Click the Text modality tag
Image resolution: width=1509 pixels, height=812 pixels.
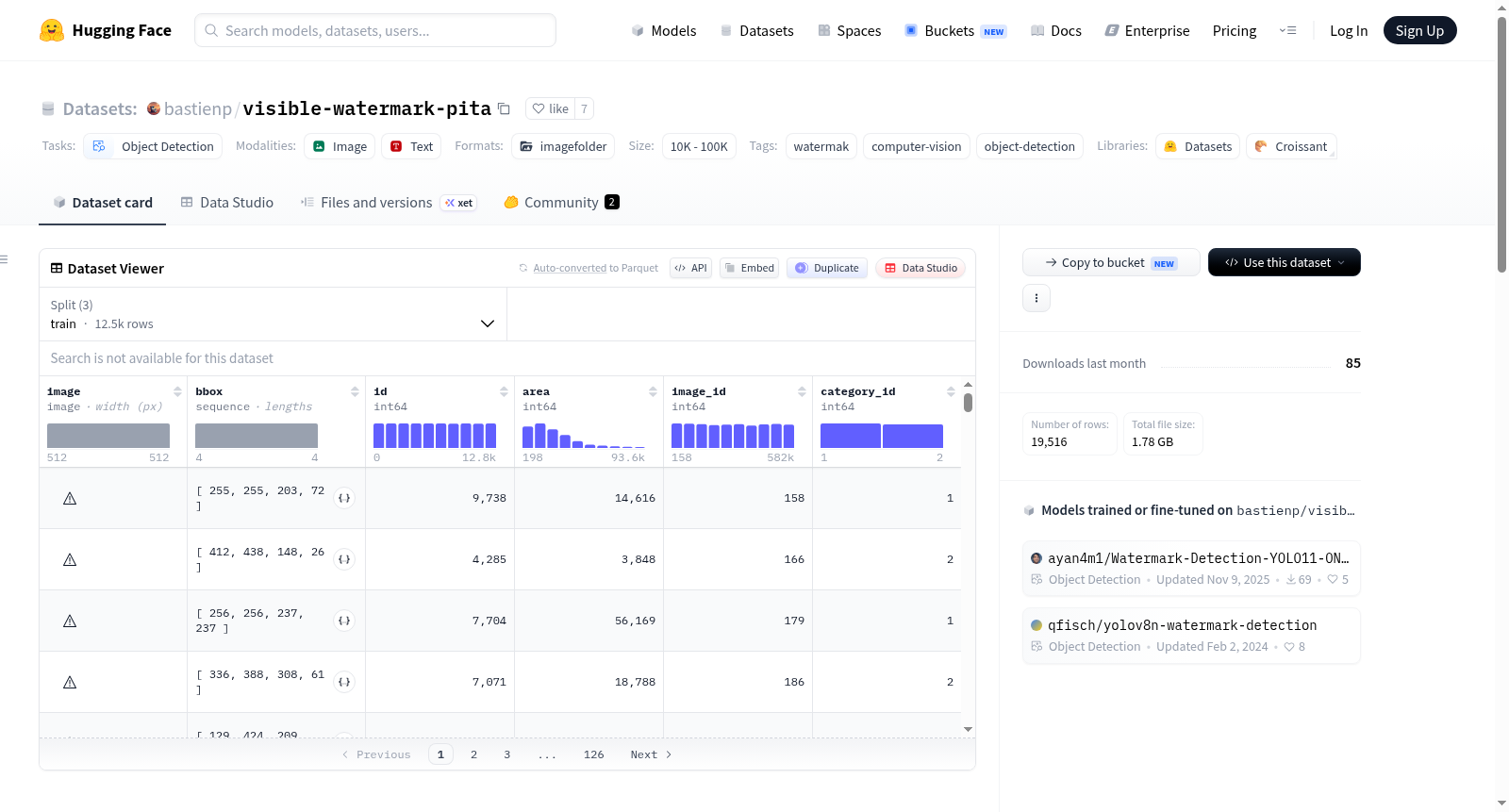click(x=411, y=146)
